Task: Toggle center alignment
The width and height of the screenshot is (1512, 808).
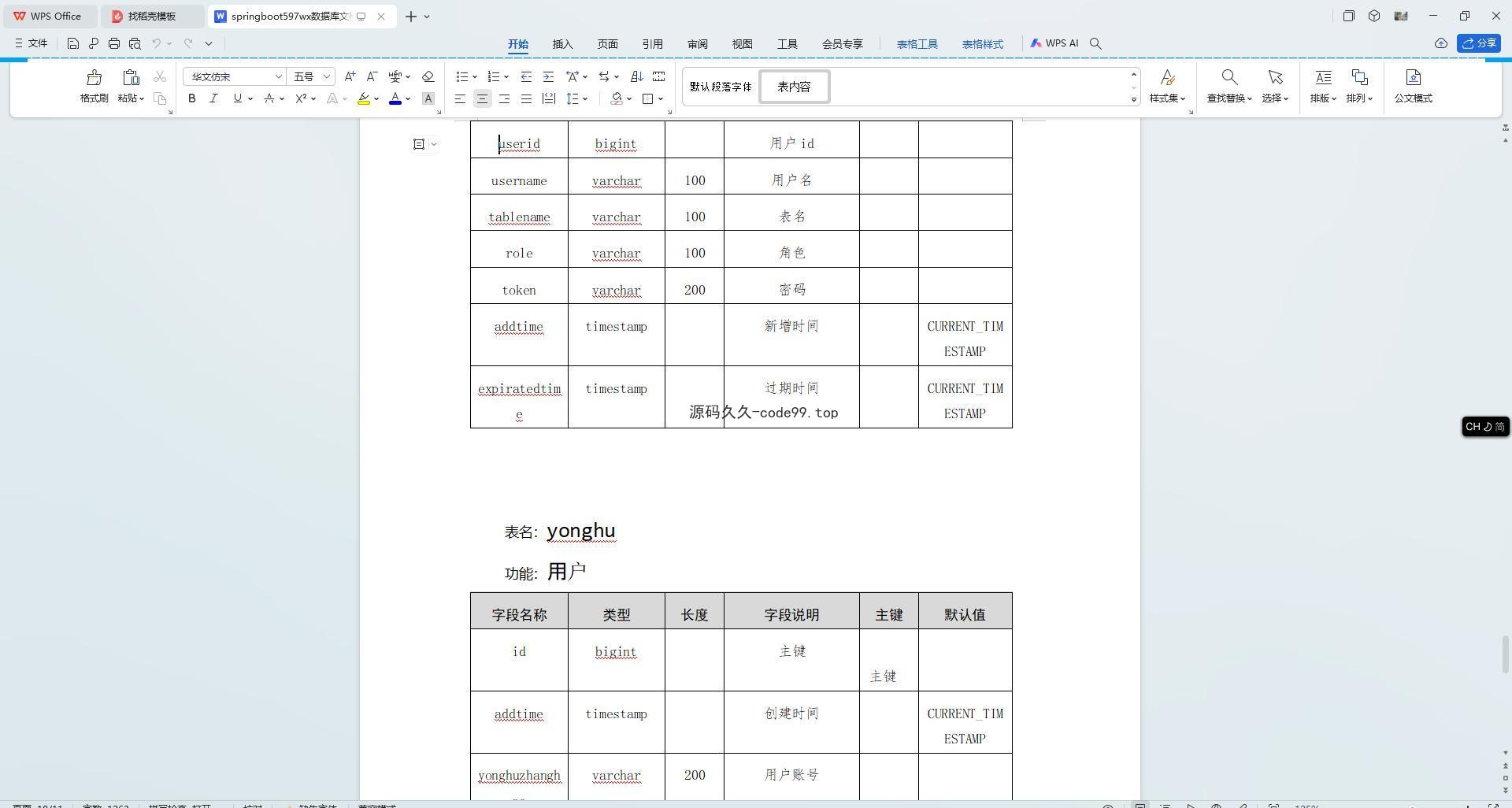Action: [x=482, y=98]
